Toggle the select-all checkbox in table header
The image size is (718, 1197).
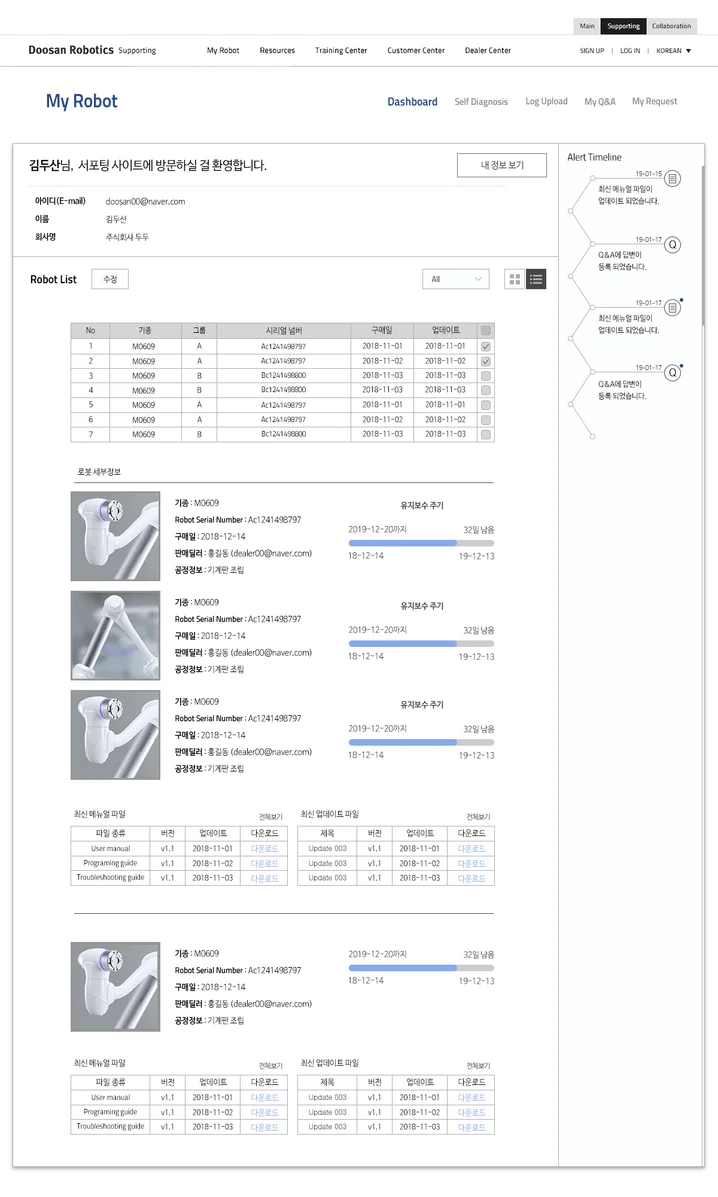tap(486, 330)
